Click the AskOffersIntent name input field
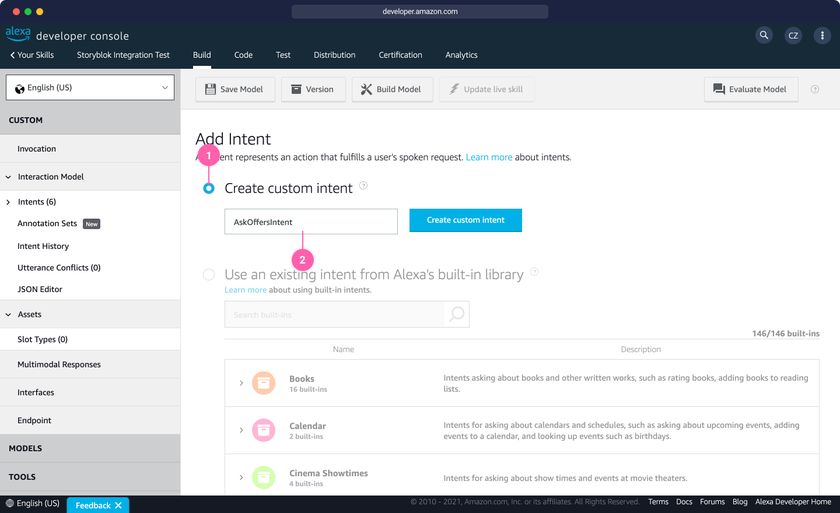Image resolution: width=840 pixels, height=513 pixels. 311,222
